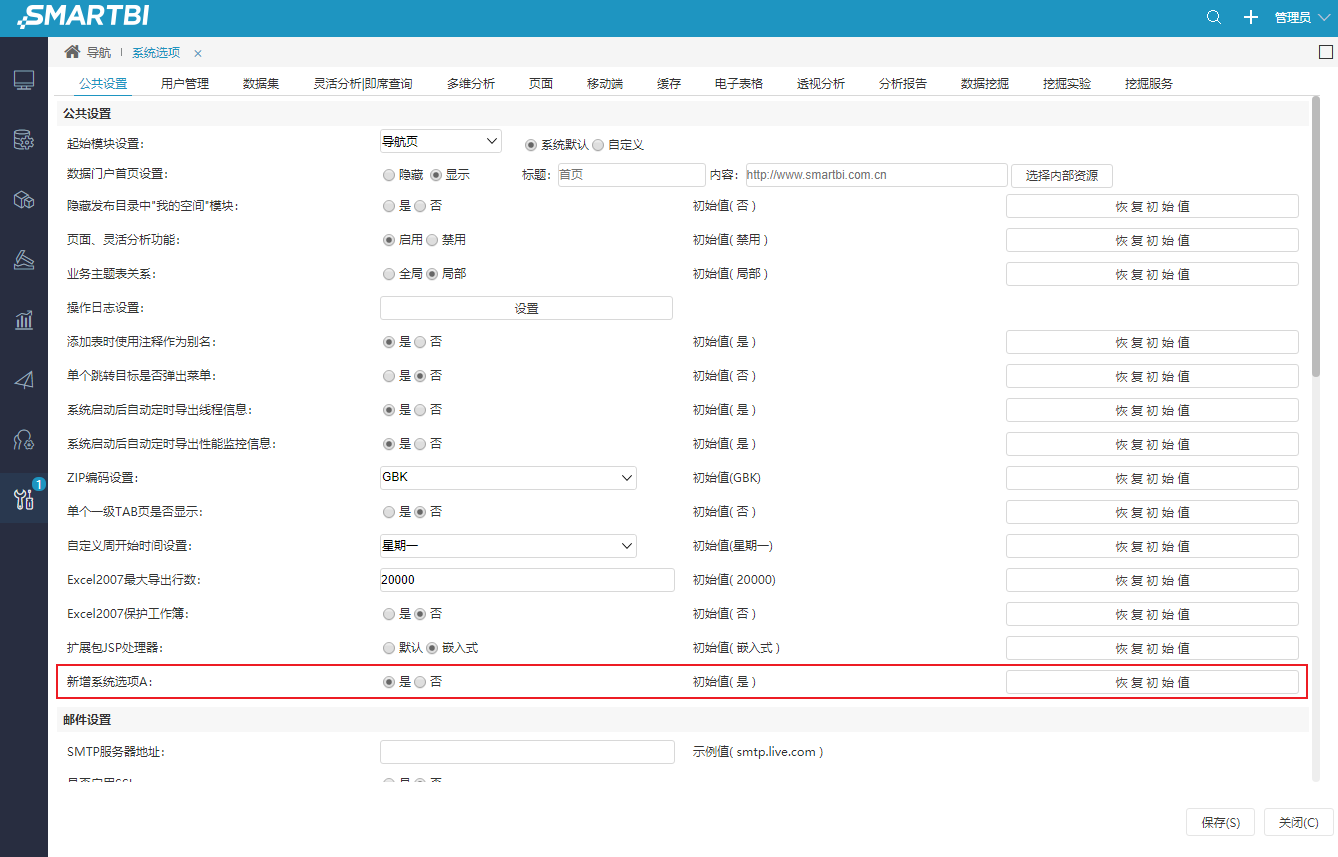Open the 缓存 tab
Image resolution: width=1338 pixels, height=857 pixels.
(x=669, y=83)
